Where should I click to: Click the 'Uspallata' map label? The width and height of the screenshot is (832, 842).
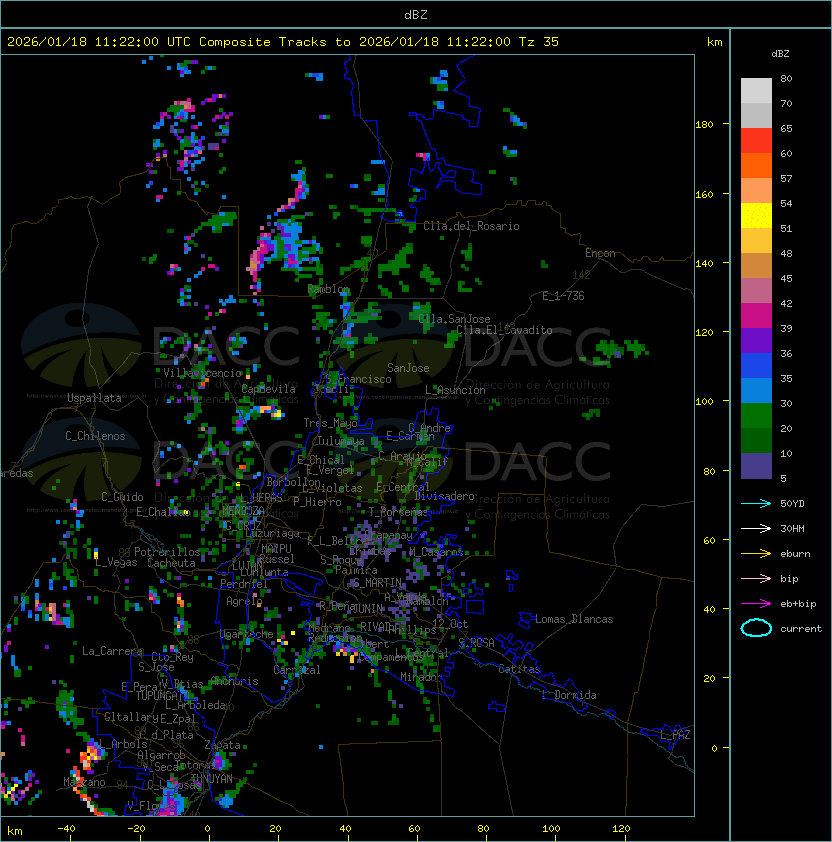94,398
